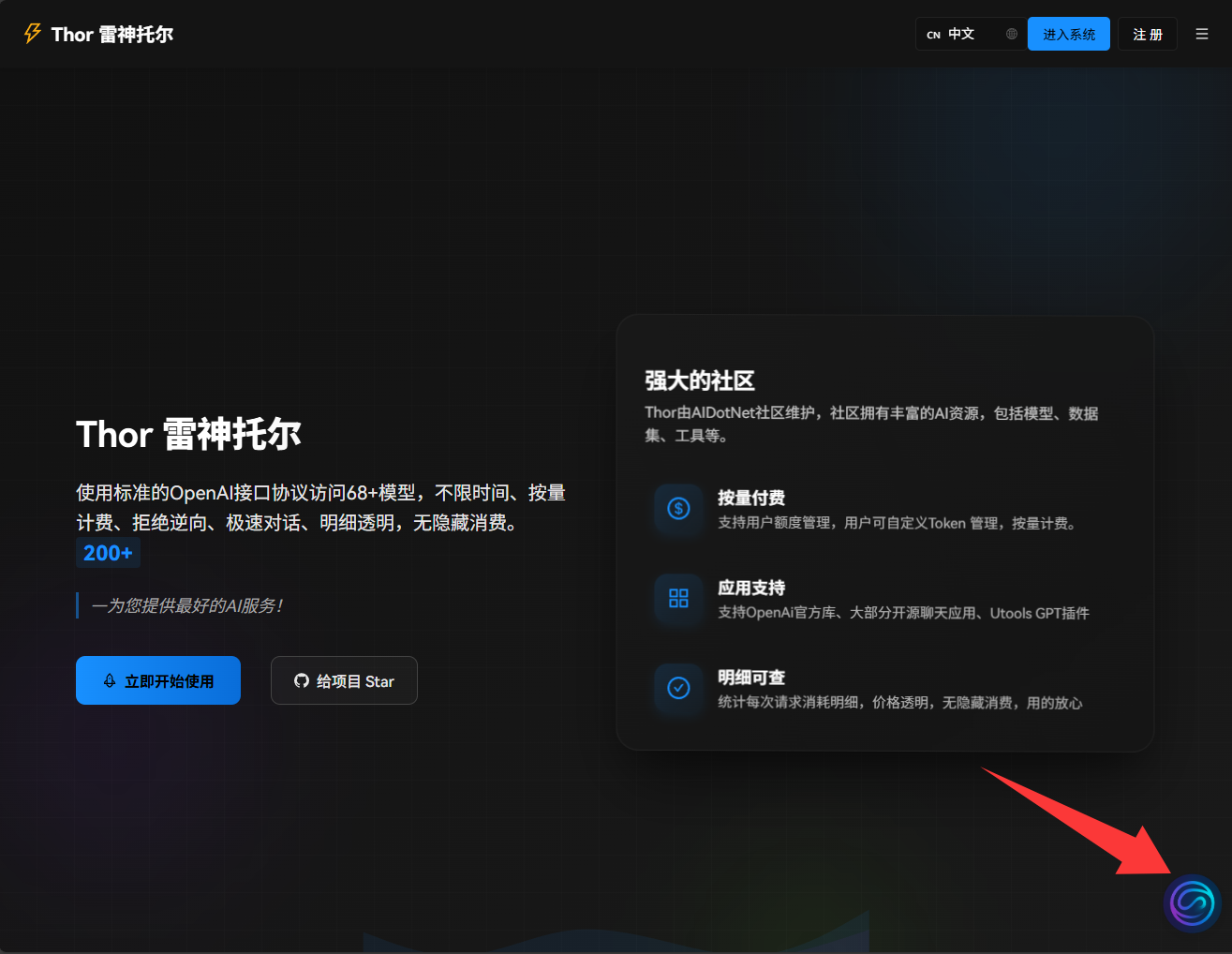Click the grid icon beside 应用支持
Image resolution: width=1232 pixels, height=954 pixels.
[x=678, y=598]
